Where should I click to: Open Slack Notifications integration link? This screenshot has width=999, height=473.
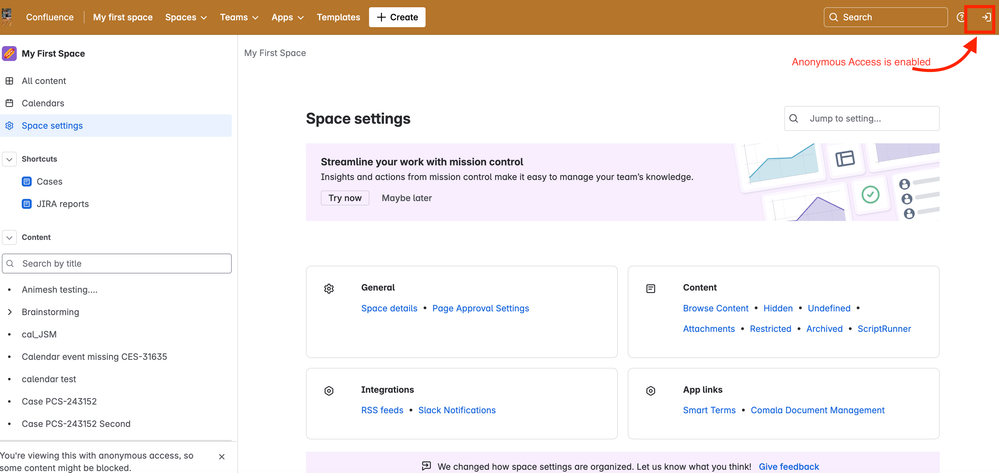[457, 410]
